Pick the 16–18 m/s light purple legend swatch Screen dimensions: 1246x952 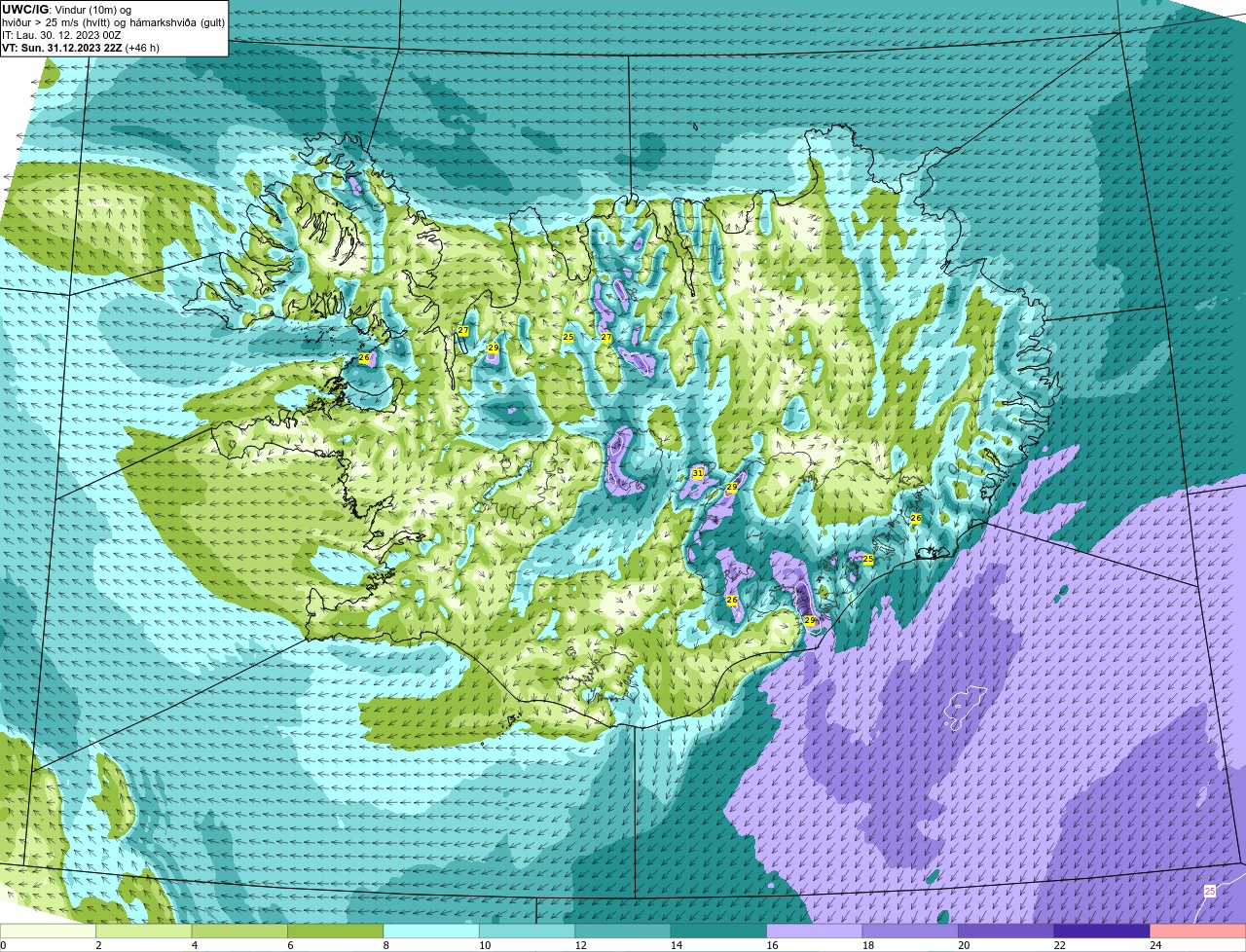point(815,931)
